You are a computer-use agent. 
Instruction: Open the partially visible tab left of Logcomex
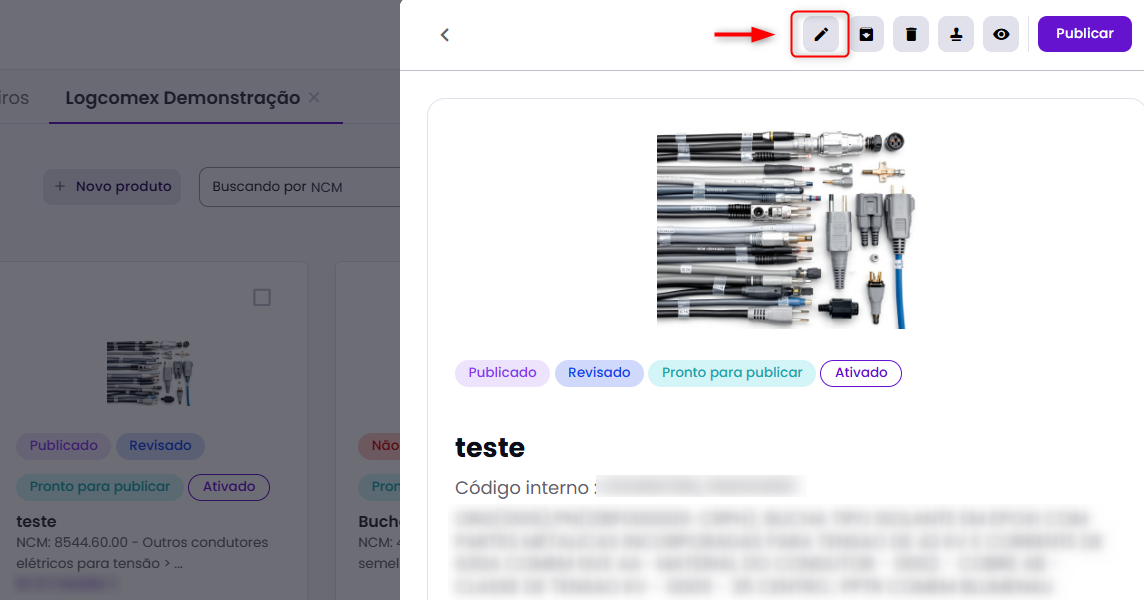point(14,98)
